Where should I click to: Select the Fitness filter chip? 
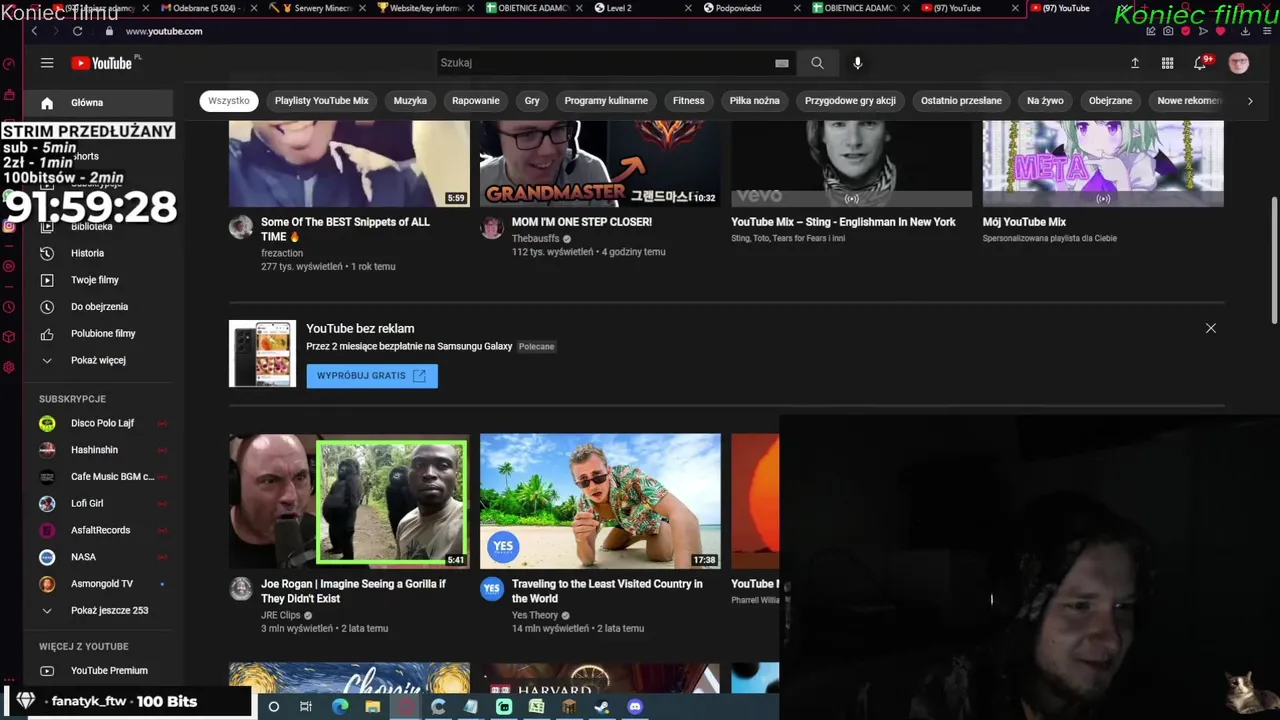pyautogui.click(x=689, y=101)
